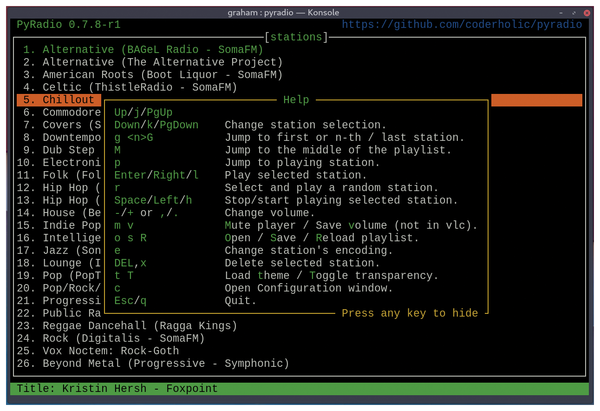Select station 18 Lounge
The height and width of the screenshot is (411, 600).
(59, 264)
